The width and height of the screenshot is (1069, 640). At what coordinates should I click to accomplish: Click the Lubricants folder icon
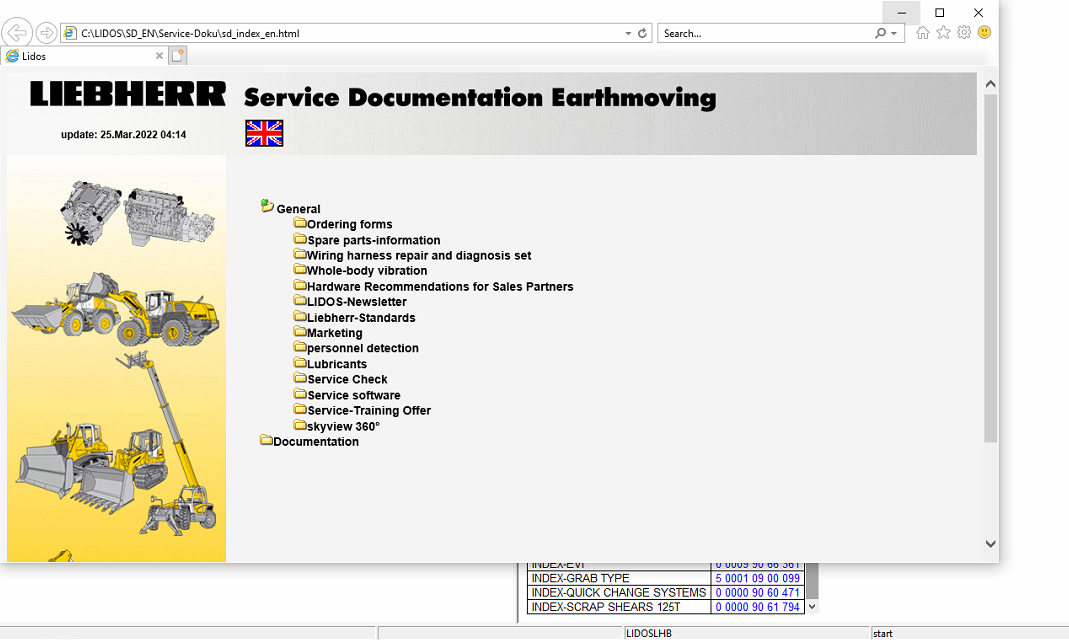(x=300, y=362)
